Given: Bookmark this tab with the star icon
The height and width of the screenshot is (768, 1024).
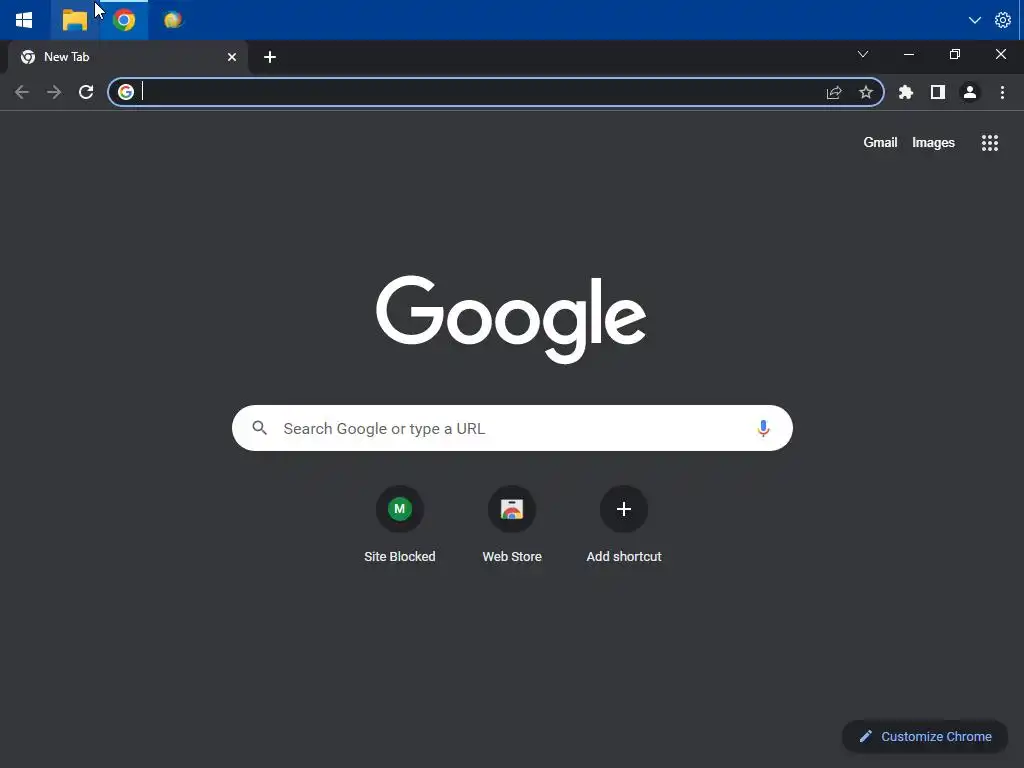Looking at the screenshot, I should 866,92.
